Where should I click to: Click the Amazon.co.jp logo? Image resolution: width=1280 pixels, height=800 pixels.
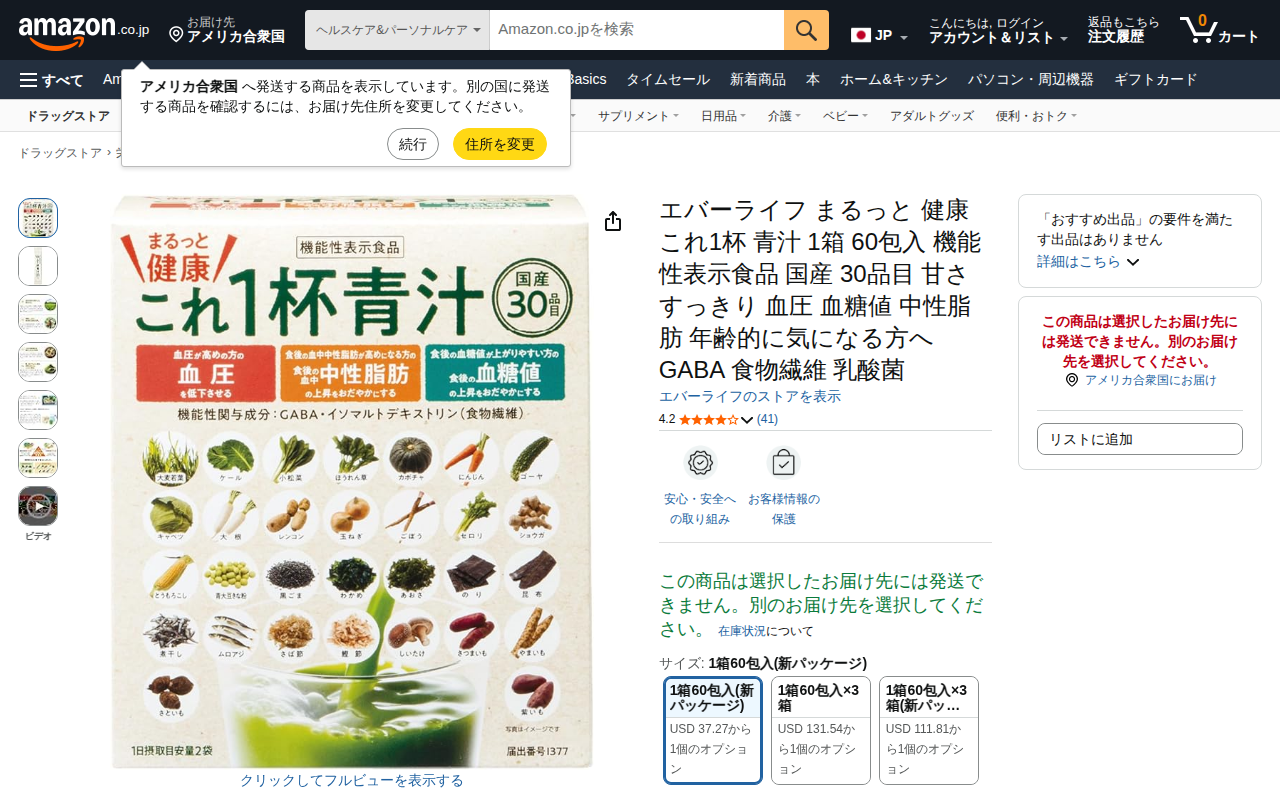coord(84,31)
